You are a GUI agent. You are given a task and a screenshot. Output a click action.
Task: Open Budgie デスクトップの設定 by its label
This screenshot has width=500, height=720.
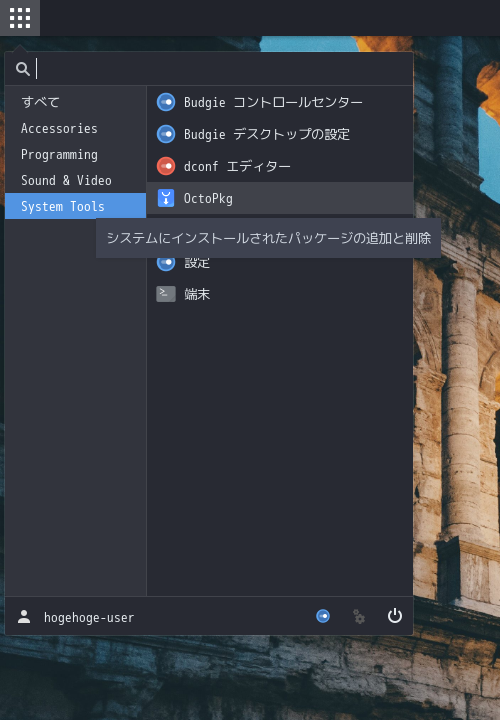(267, 134)
